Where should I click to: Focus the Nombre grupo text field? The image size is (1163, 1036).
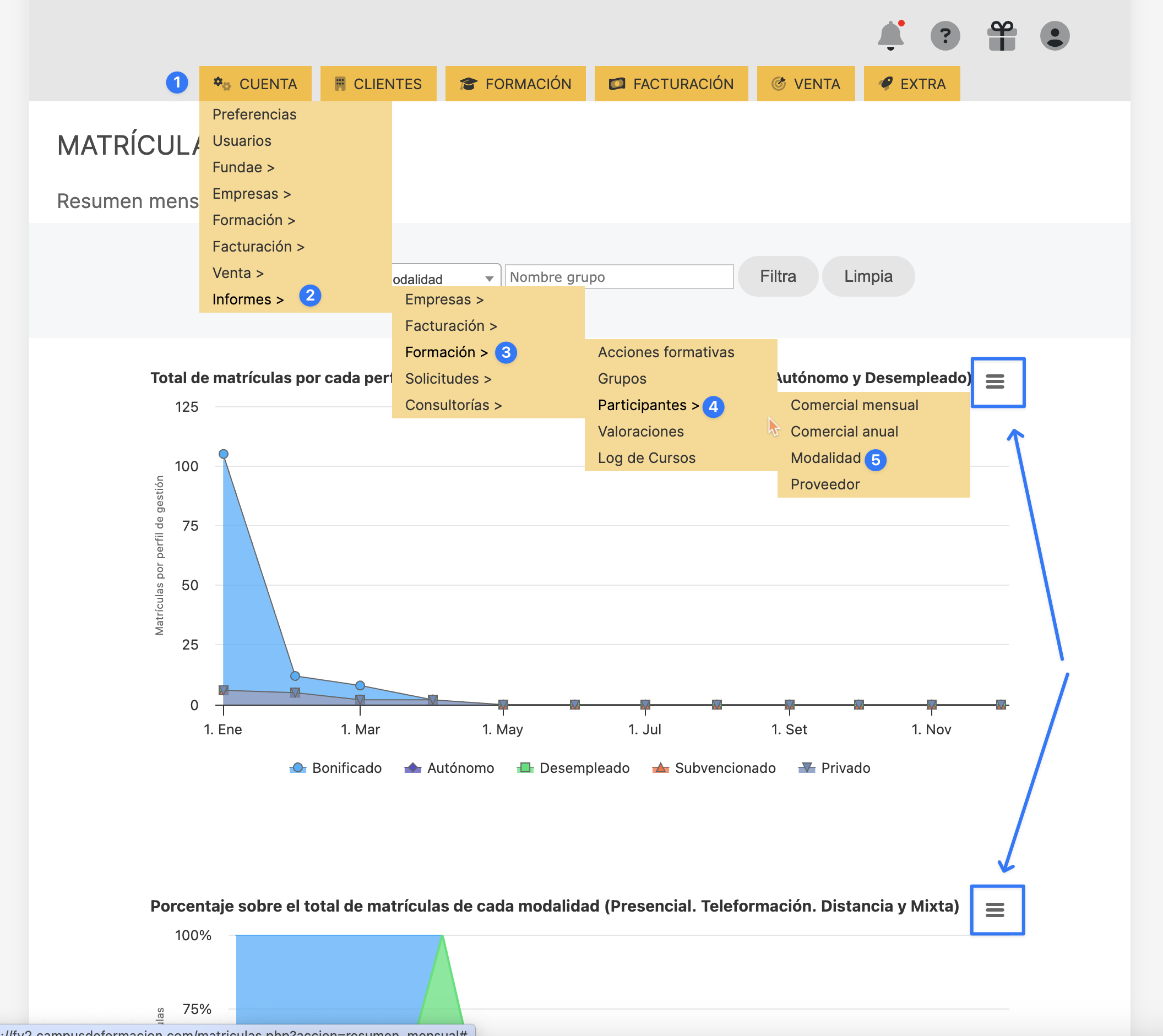coord(618,277)
